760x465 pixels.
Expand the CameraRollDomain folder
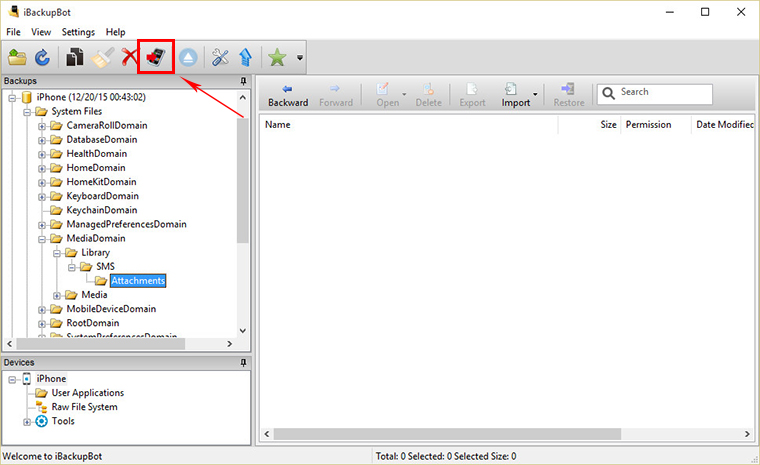tap(42, 126)
